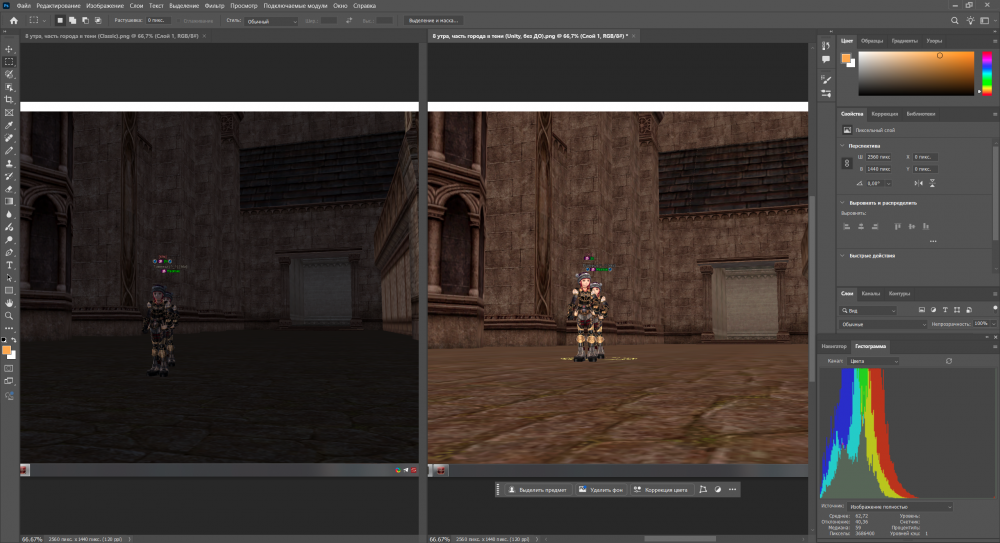Select the Pen tool
This screenshot has width=1000, height=543.
click(9, 253)
